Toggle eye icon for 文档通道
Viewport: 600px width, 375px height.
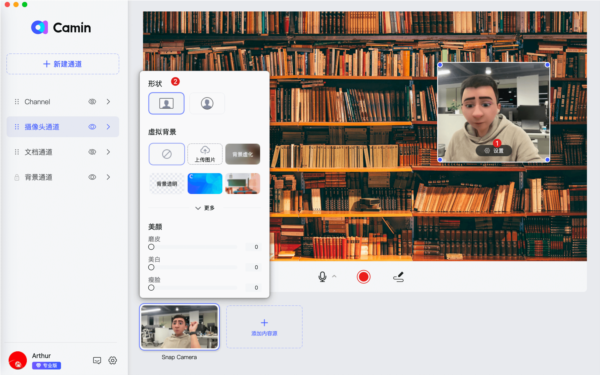tap(92, 152)
